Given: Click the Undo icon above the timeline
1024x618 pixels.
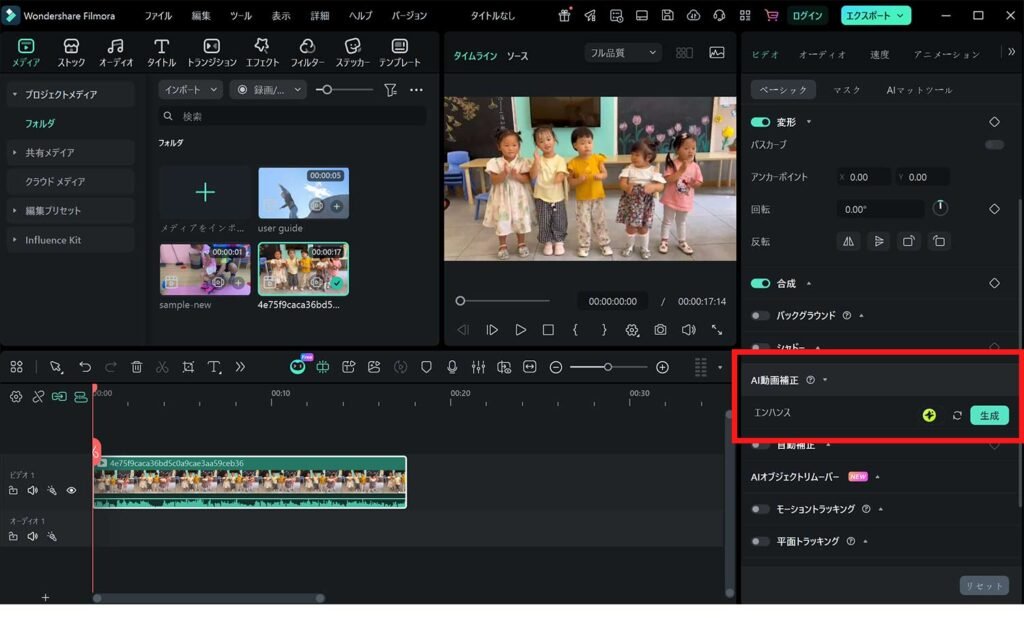Looking at the screenshot, I should coord(86,368).
